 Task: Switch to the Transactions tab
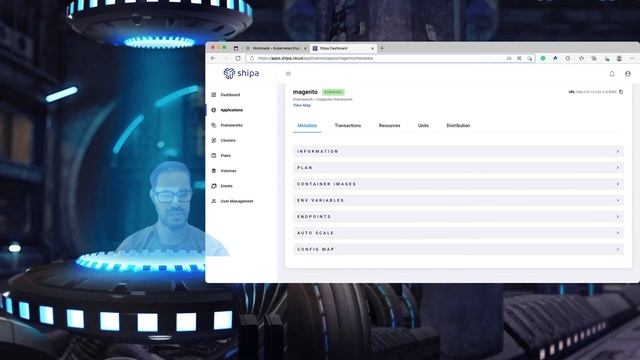pyautogui.click(x=348, y=126)
